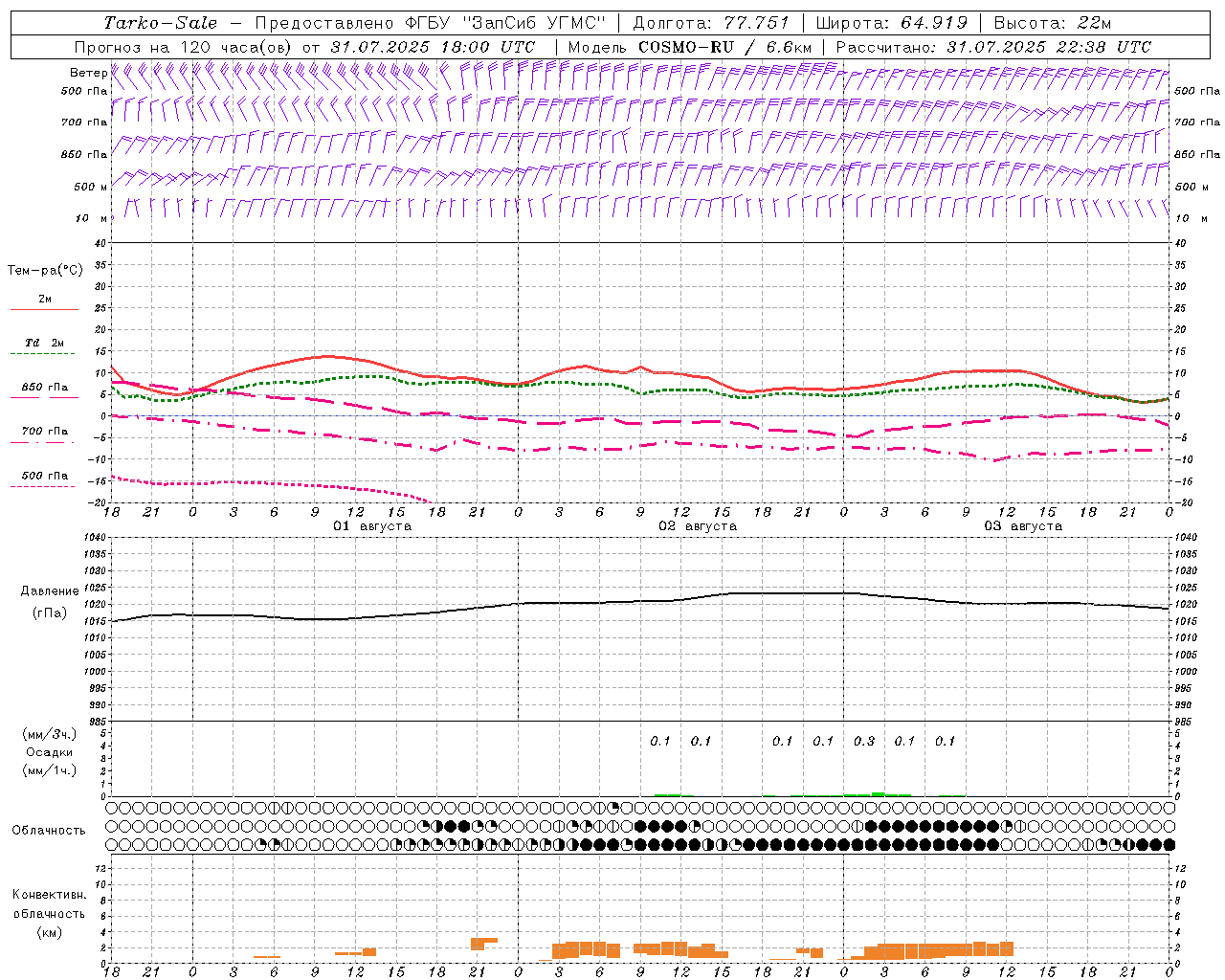This screenshot has width=1225, height=980.
Task: Click the left -20 temperature axis value
Action: point(99,502)
